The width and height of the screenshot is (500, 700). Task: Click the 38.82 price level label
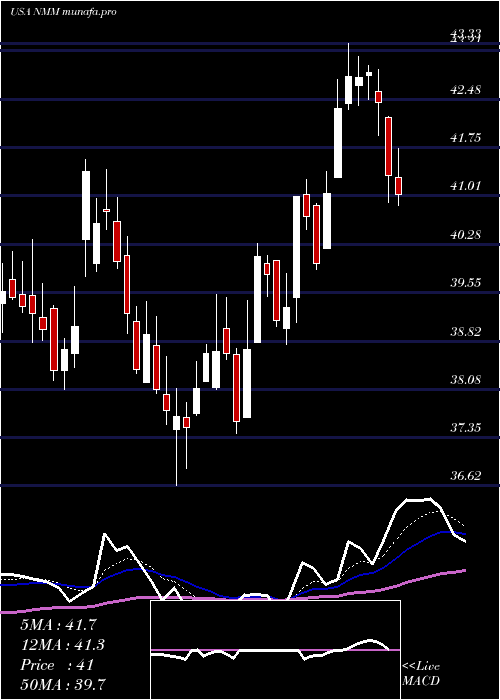(466, 331)
